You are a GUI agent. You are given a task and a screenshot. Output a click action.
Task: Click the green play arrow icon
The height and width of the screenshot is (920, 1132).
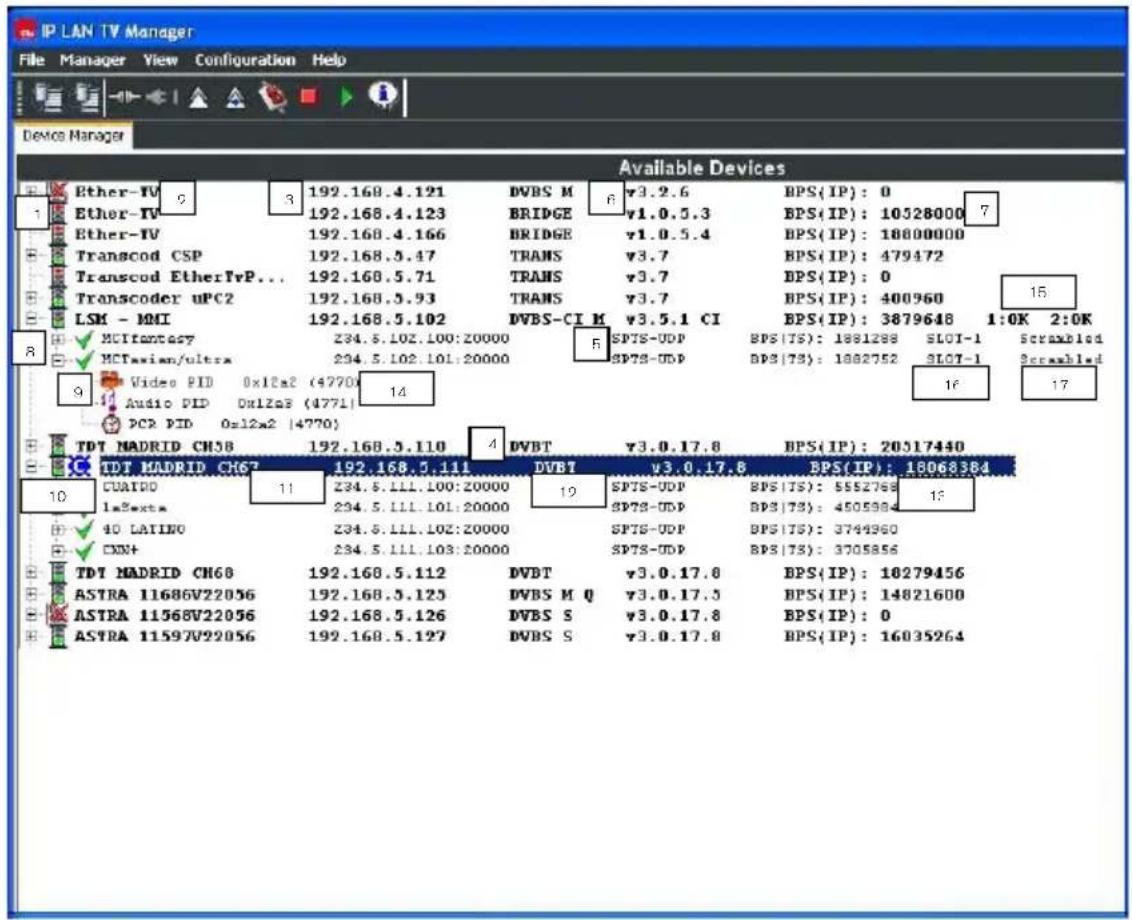(x=347, y=96)
